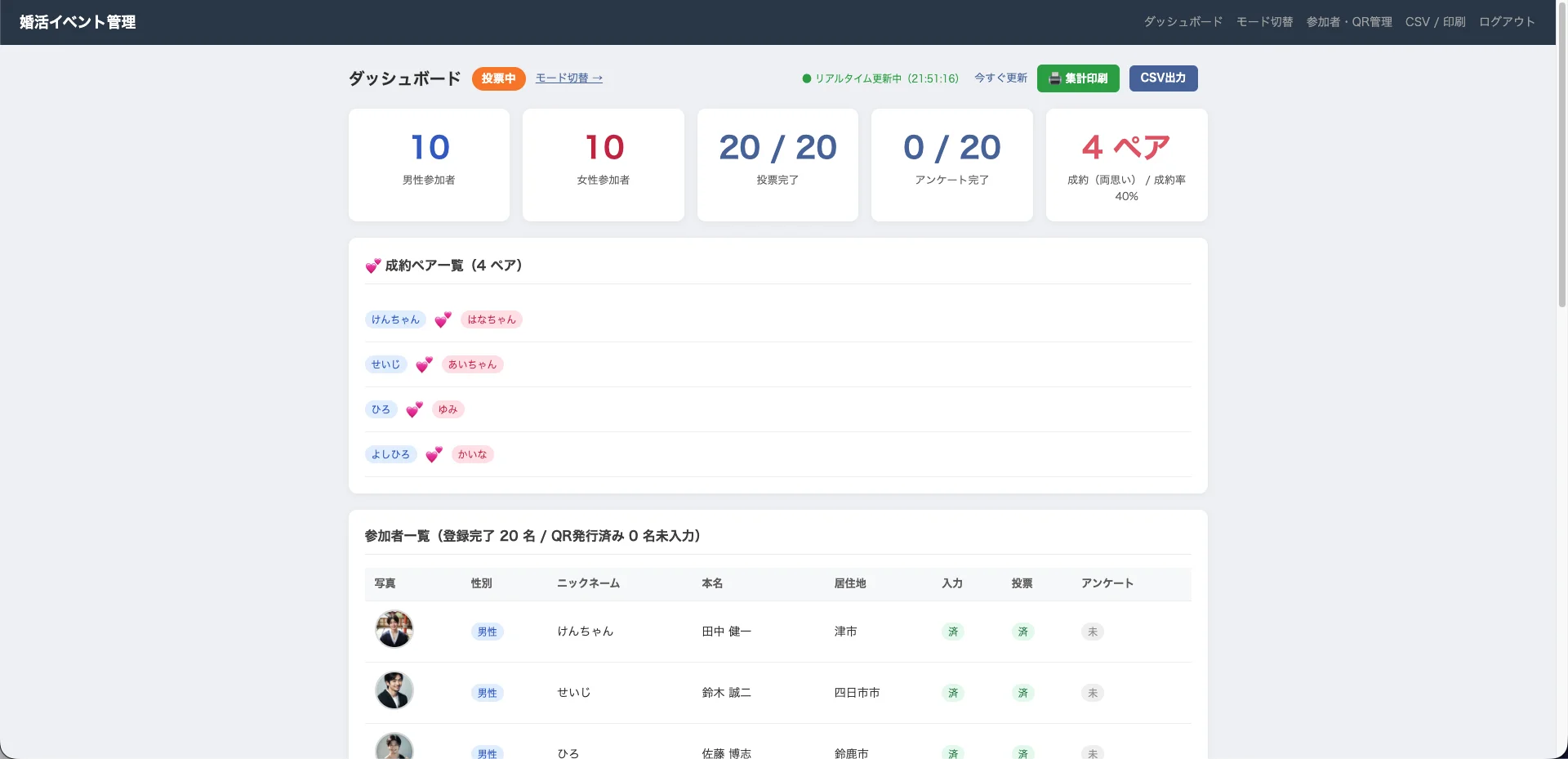Click the CSV出力 button
The width and height of the screenshot is (1568, 759).
pyautogui.click(x=1163, y=78)
